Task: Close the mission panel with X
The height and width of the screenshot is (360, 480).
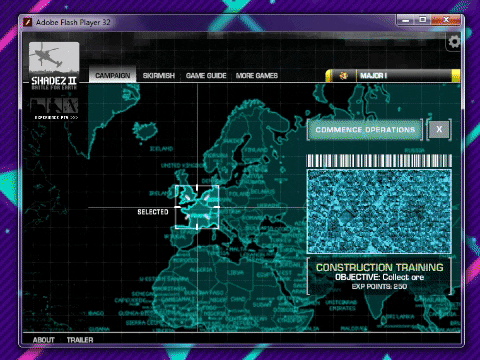Action: [x=439, y=129]
